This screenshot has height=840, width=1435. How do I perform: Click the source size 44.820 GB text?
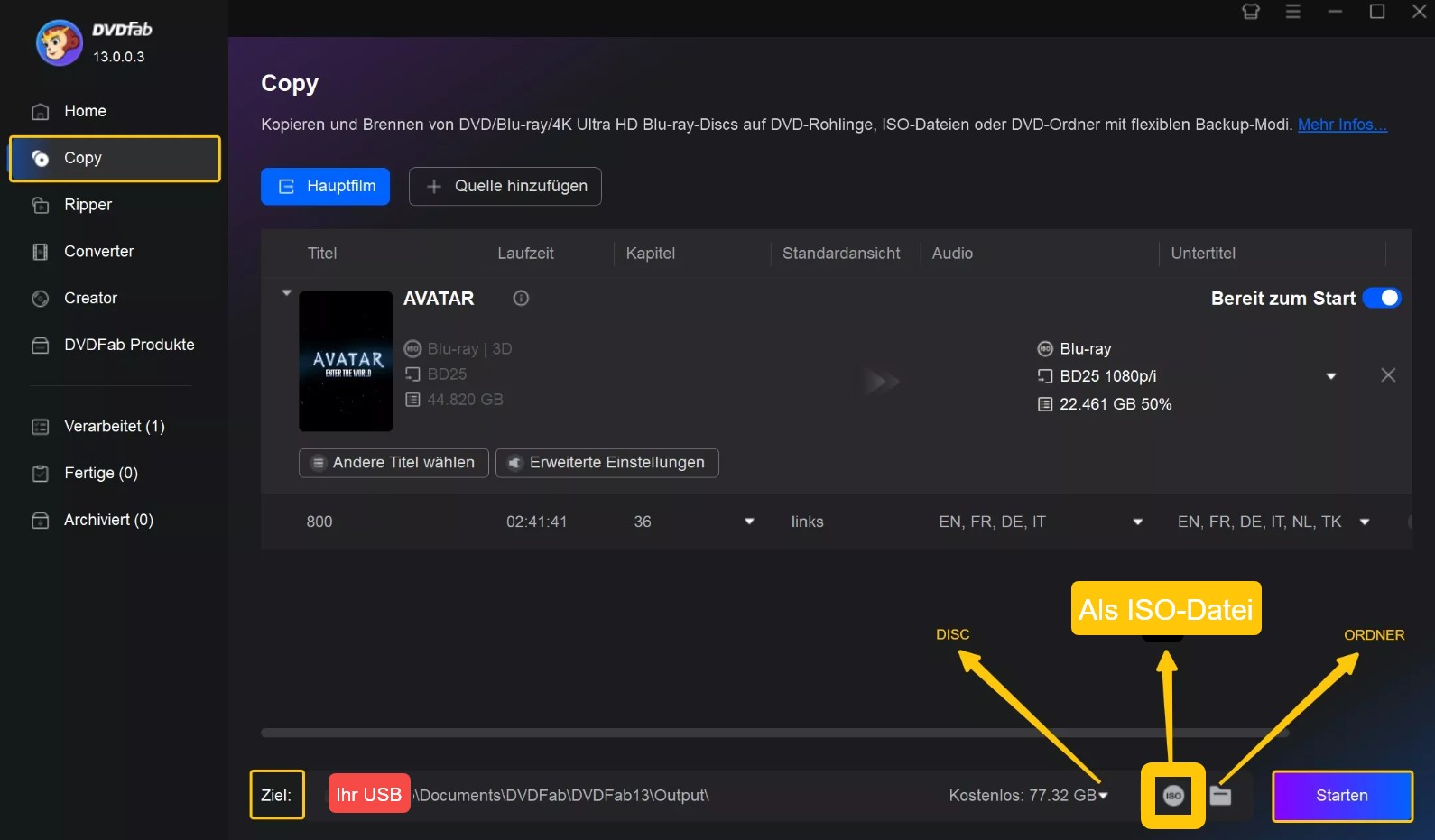point(465,400)
